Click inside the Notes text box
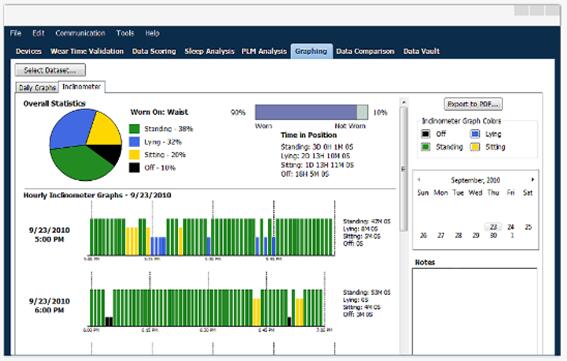 474,311
